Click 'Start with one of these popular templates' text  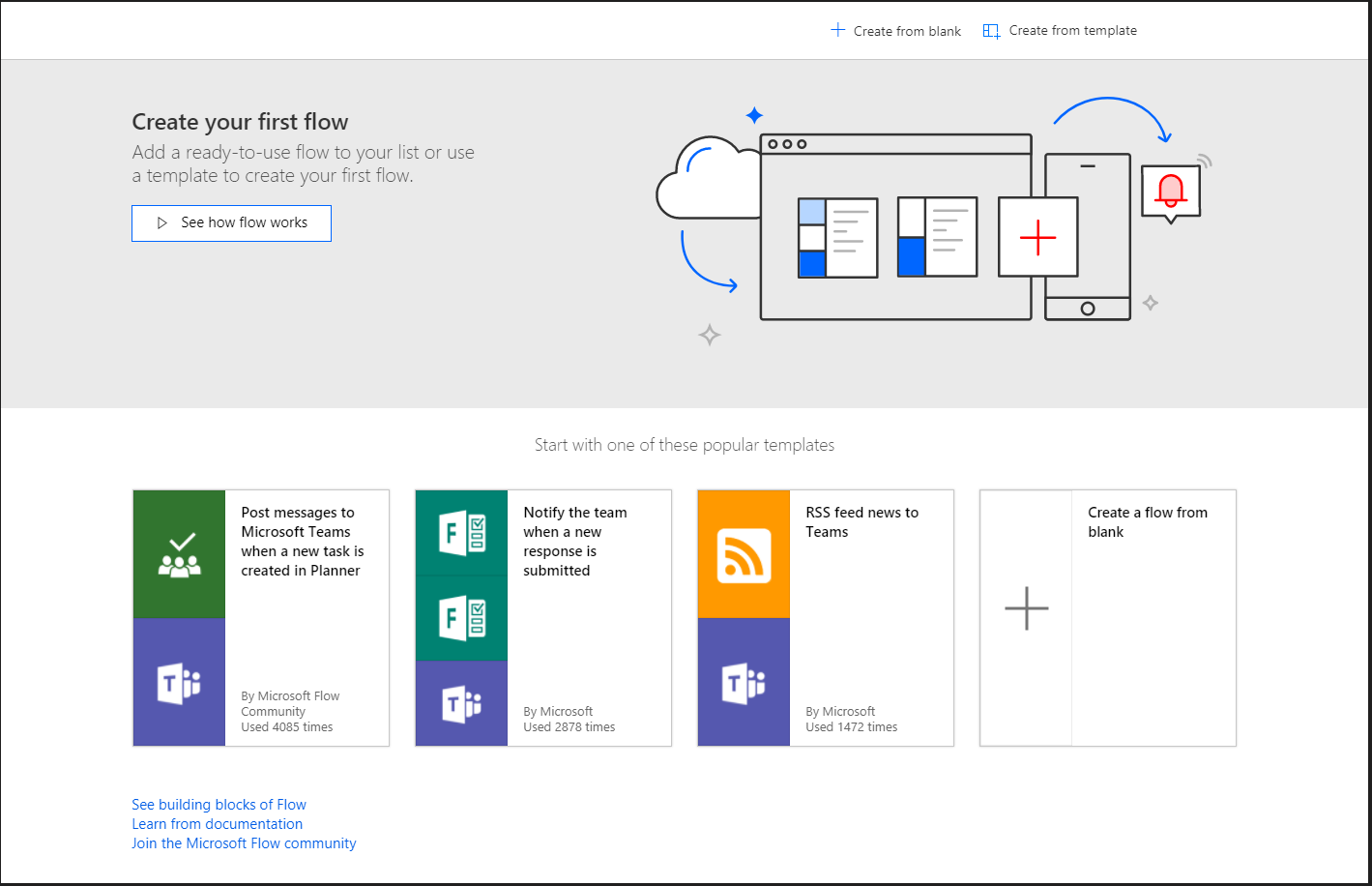click(x=685, y=445)
